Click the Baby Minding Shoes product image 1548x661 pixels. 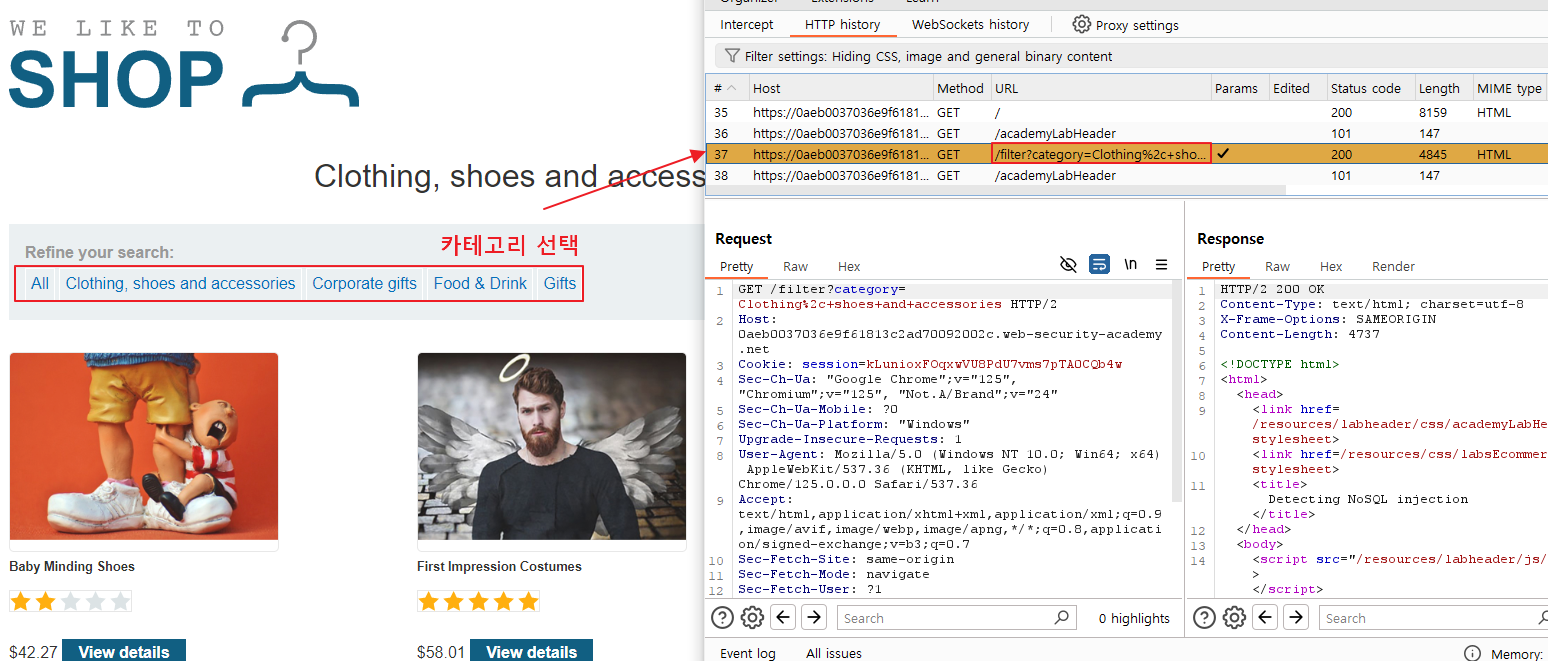coord(144,447)
